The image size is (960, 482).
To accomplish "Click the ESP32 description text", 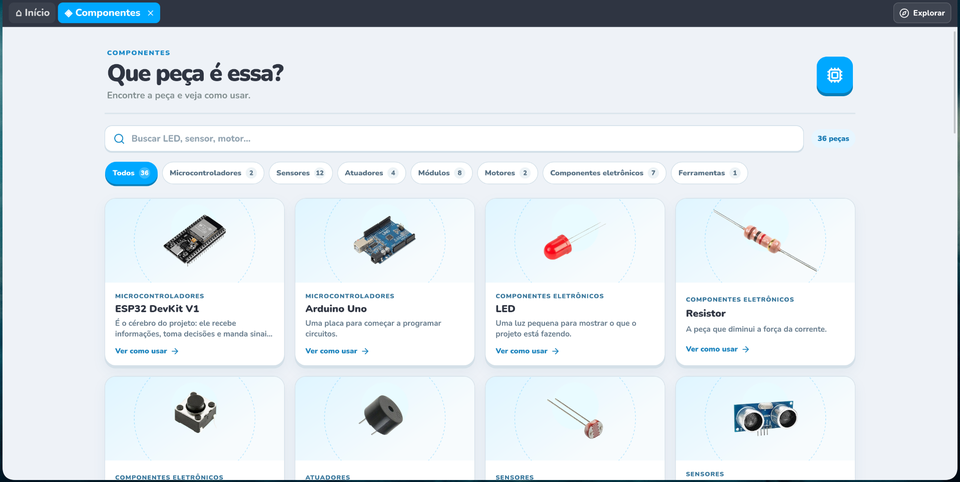I will click(x=194, y=329).
